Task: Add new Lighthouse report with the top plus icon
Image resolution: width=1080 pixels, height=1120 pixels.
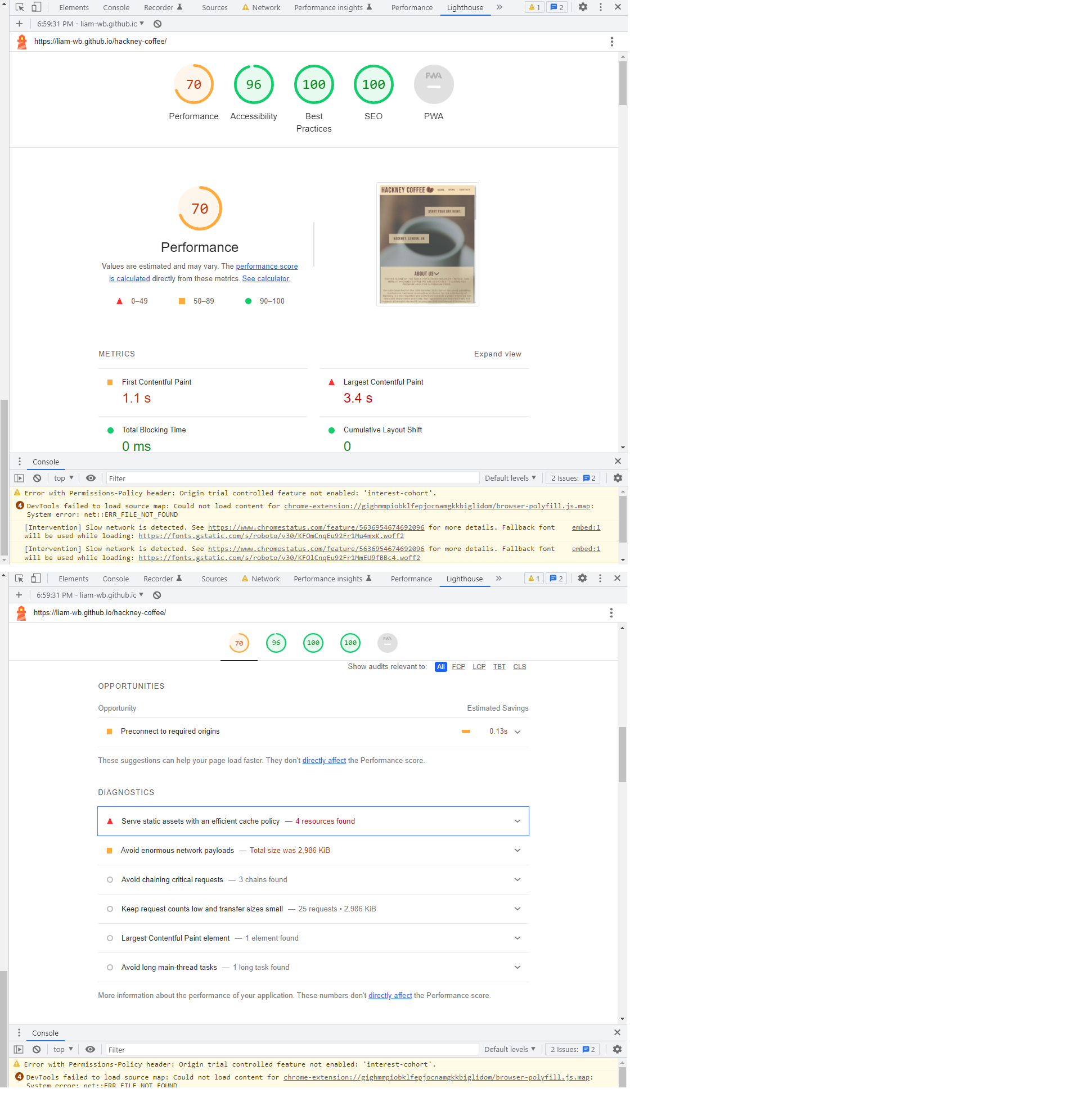Action: [20, 24]
